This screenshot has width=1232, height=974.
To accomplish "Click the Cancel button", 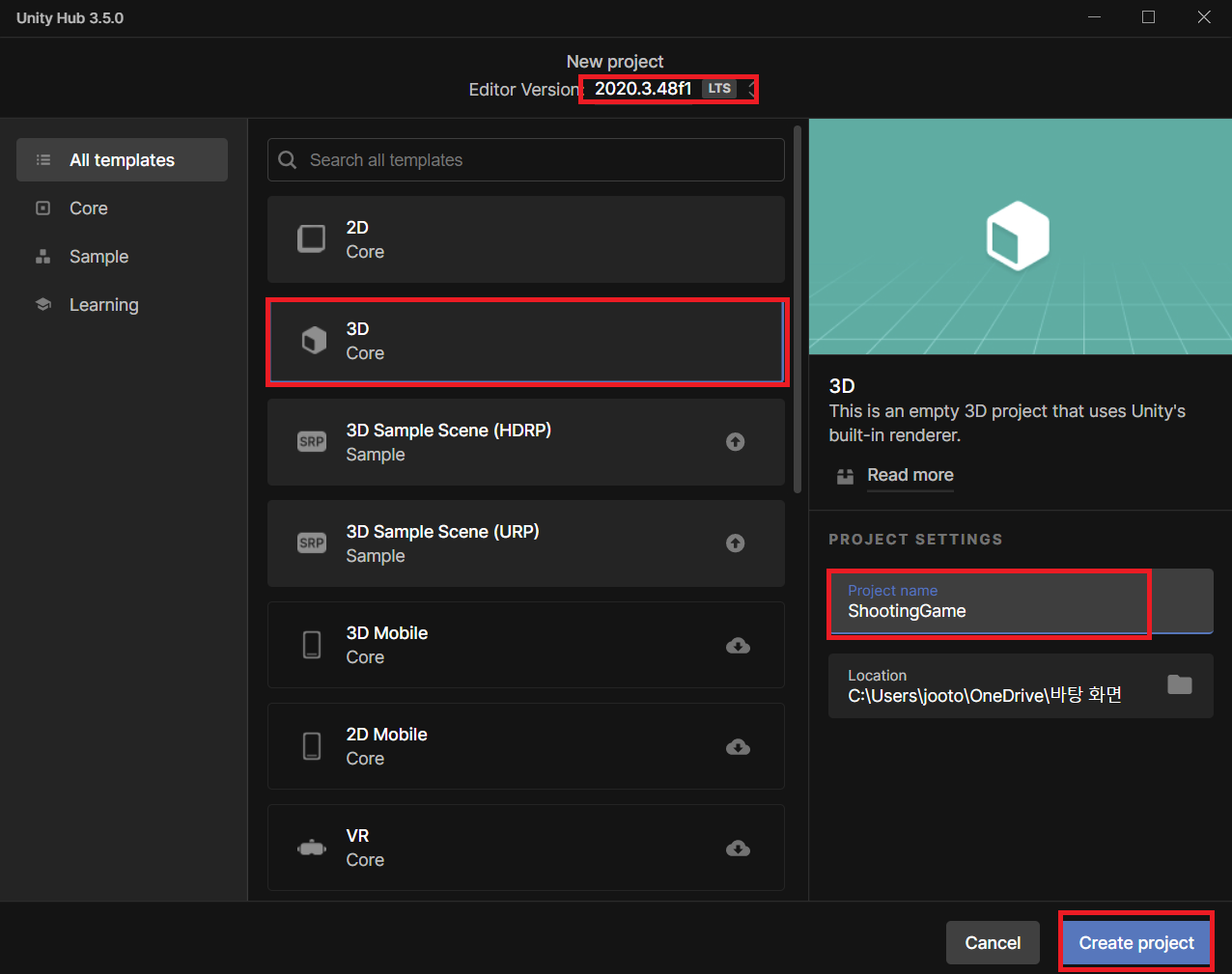I will [993, 943].
